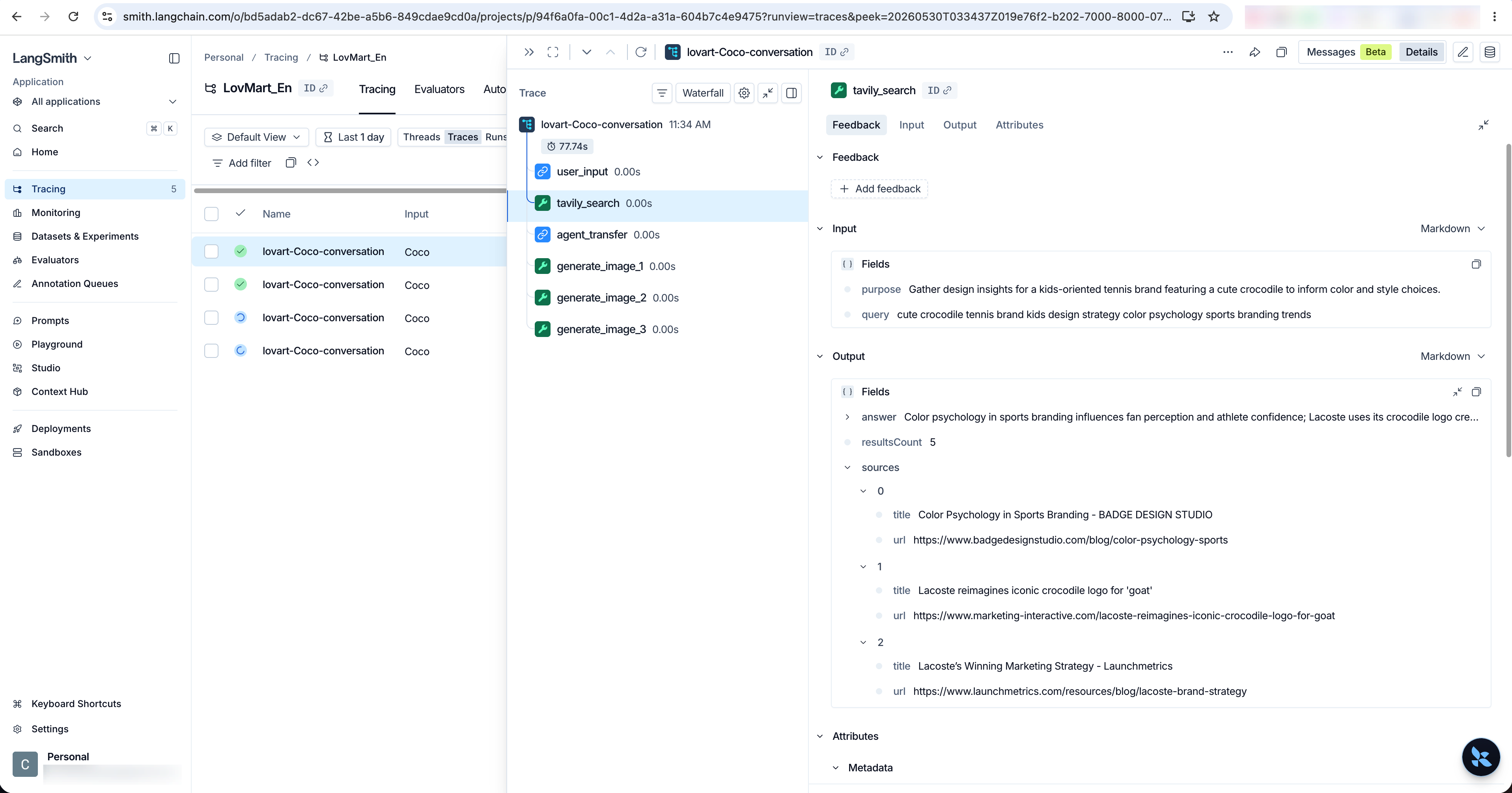Open the Last 1 day time range
Image resolution: width=1512 pixels, height=793 pixels.
tap(353, 137)
